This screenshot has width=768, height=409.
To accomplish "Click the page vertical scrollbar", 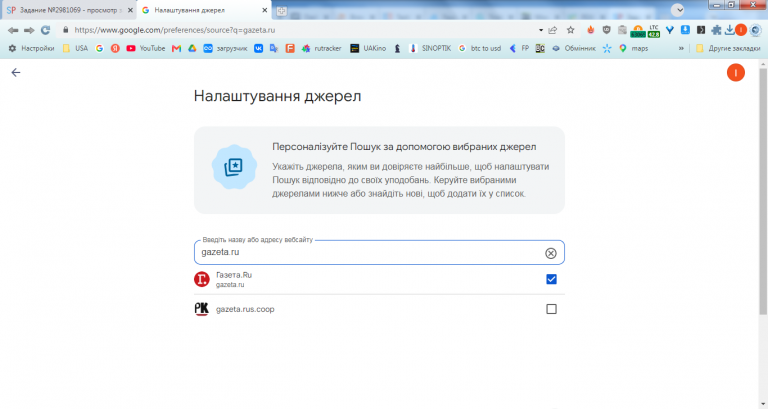I will coord(763,191).
